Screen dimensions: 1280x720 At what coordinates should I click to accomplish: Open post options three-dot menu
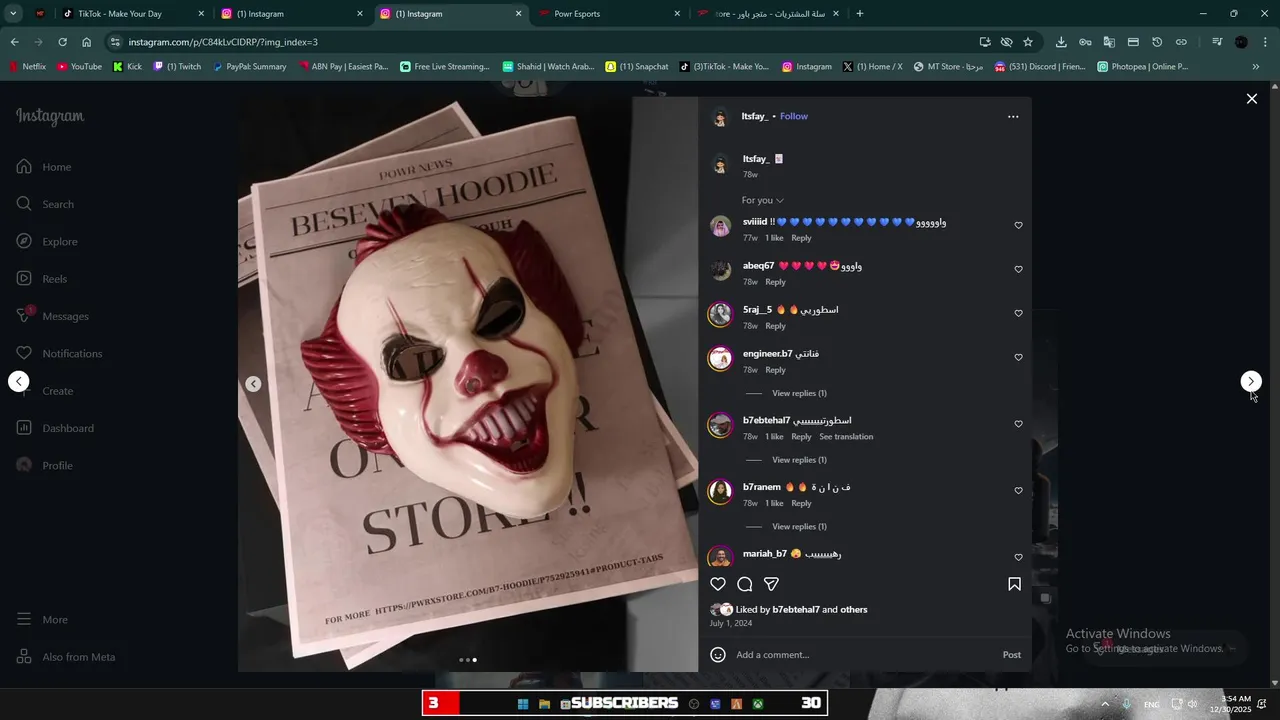point(1013,117)
